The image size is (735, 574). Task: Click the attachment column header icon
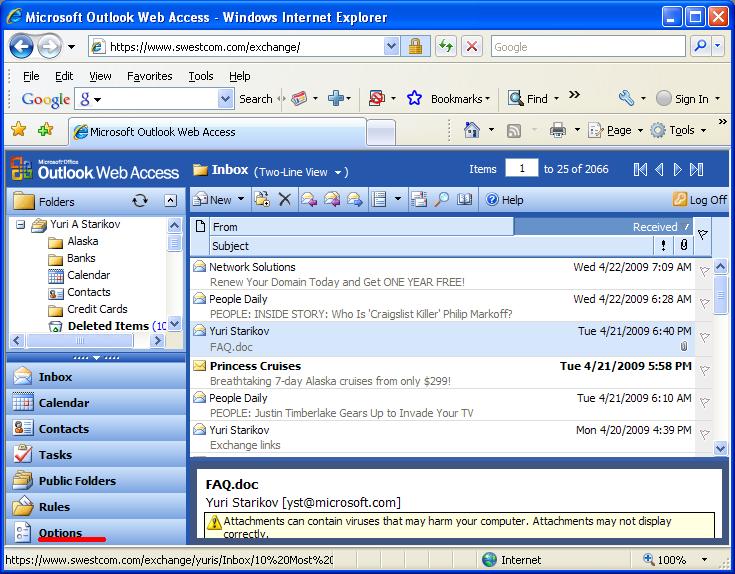[684, 245]
